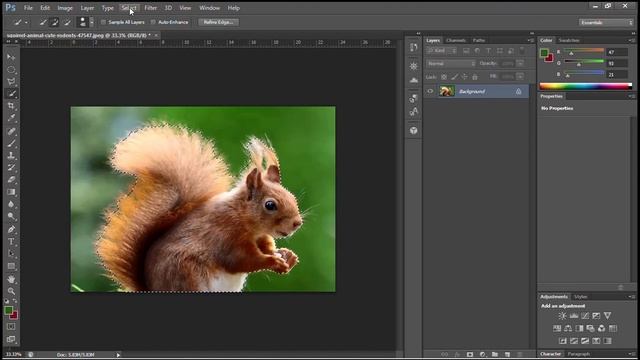Select the Brush tool
This screenshot has height=360, width=640.
pos(11,143)
